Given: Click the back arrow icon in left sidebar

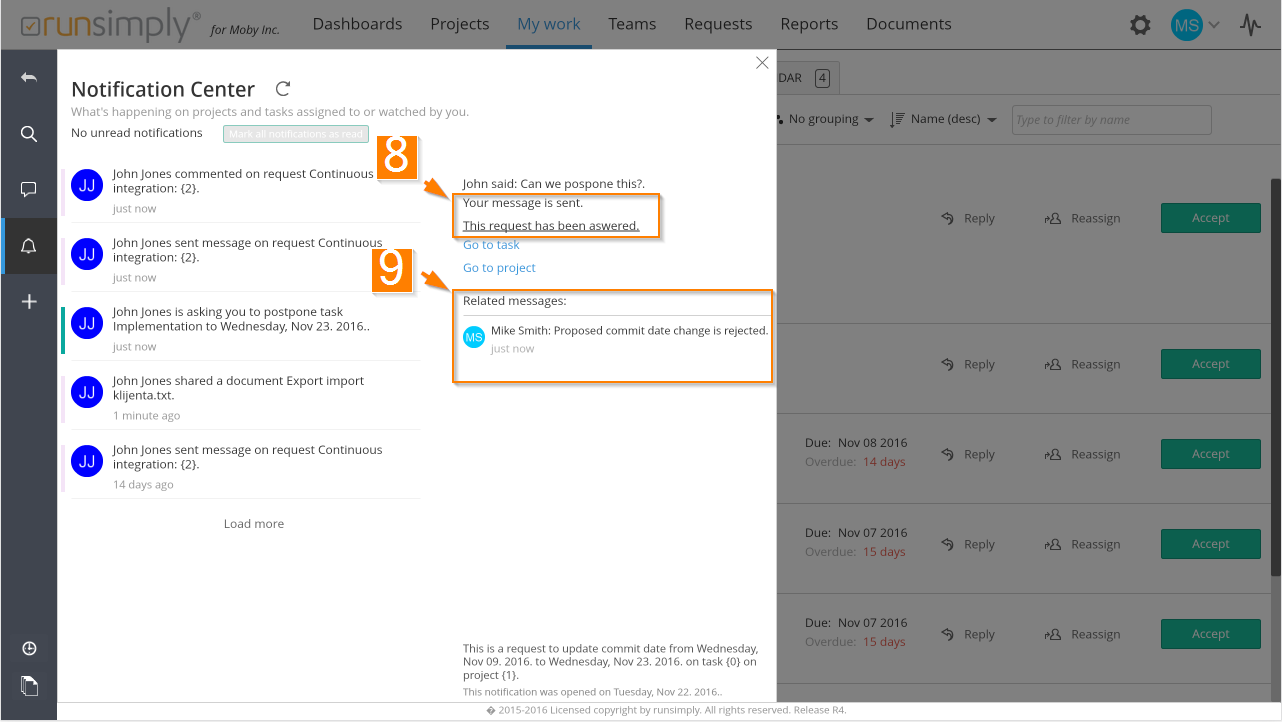Looking at the screenshot, I should point(29,78).
